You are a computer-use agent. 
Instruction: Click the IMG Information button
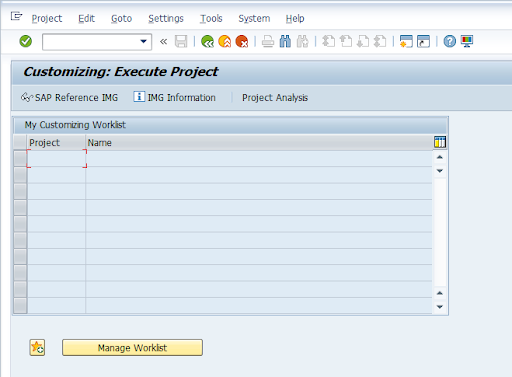click(175, 97)
